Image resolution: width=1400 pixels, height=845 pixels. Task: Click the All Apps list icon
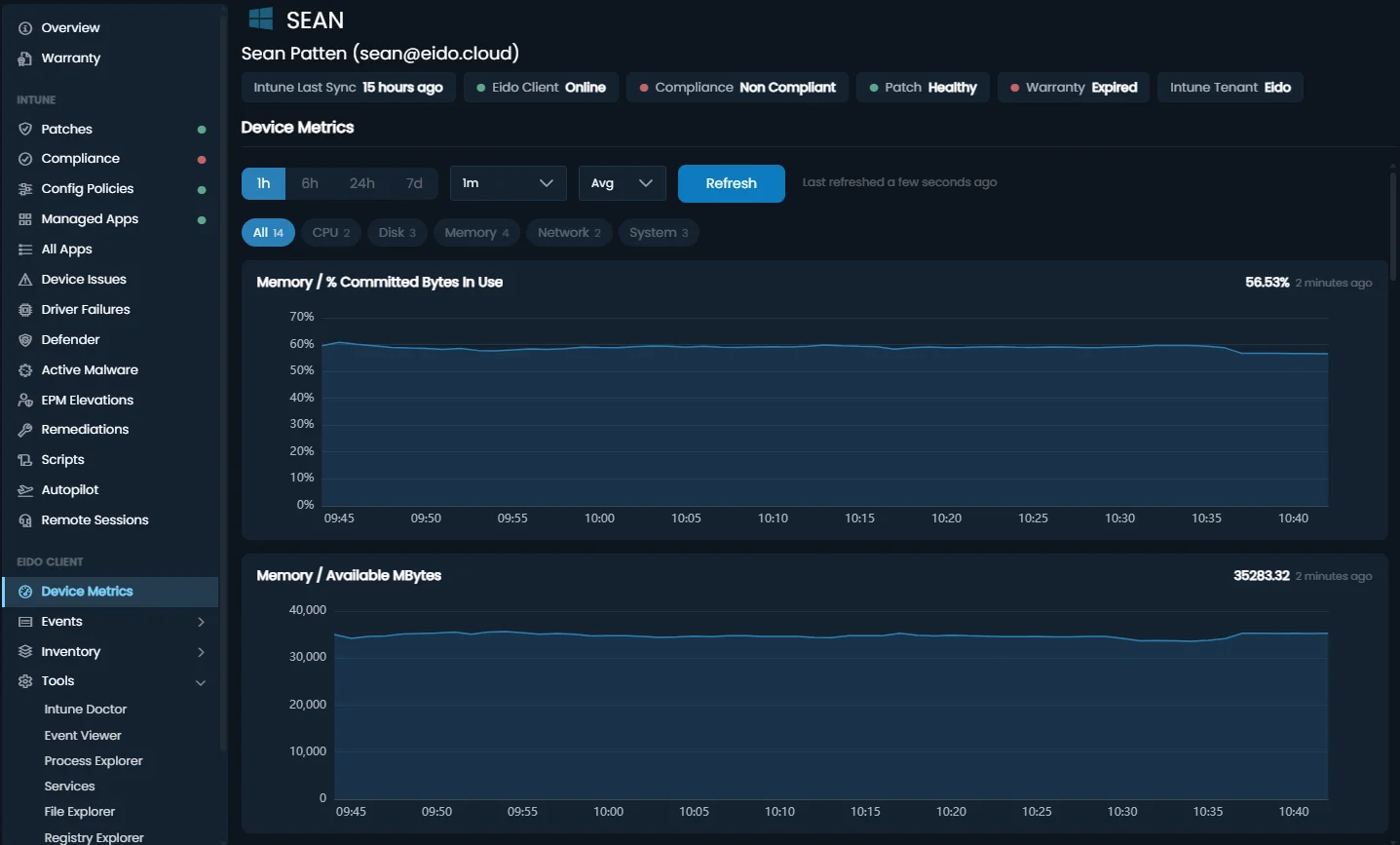(25, 250)
